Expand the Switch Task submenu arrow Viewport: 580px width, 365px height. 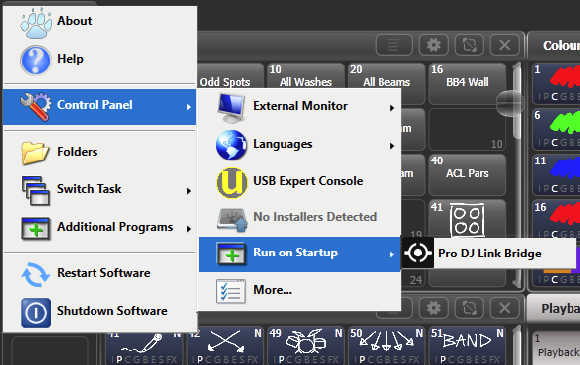(189, 191)
